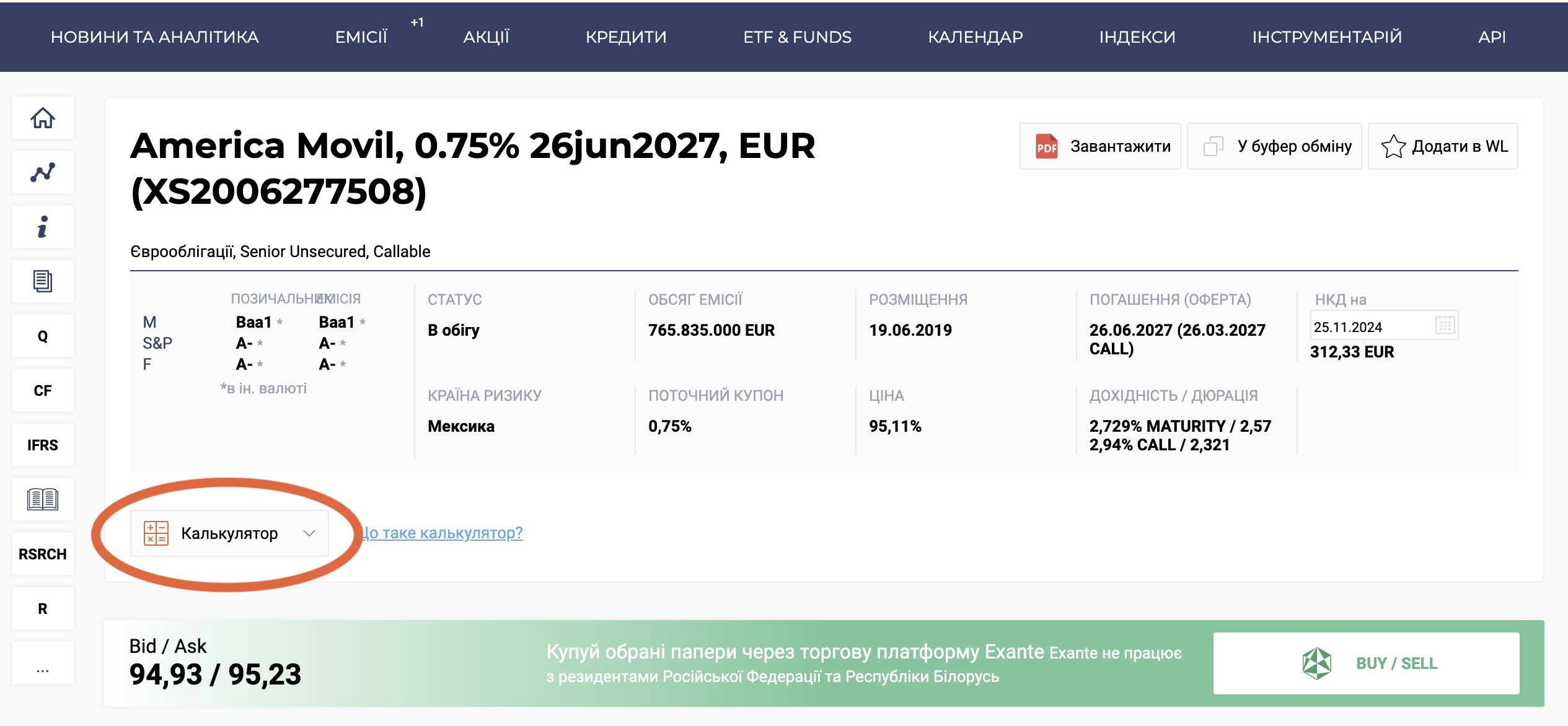Expand the Калькулятор dropdown chevron

tap(309, 533)
